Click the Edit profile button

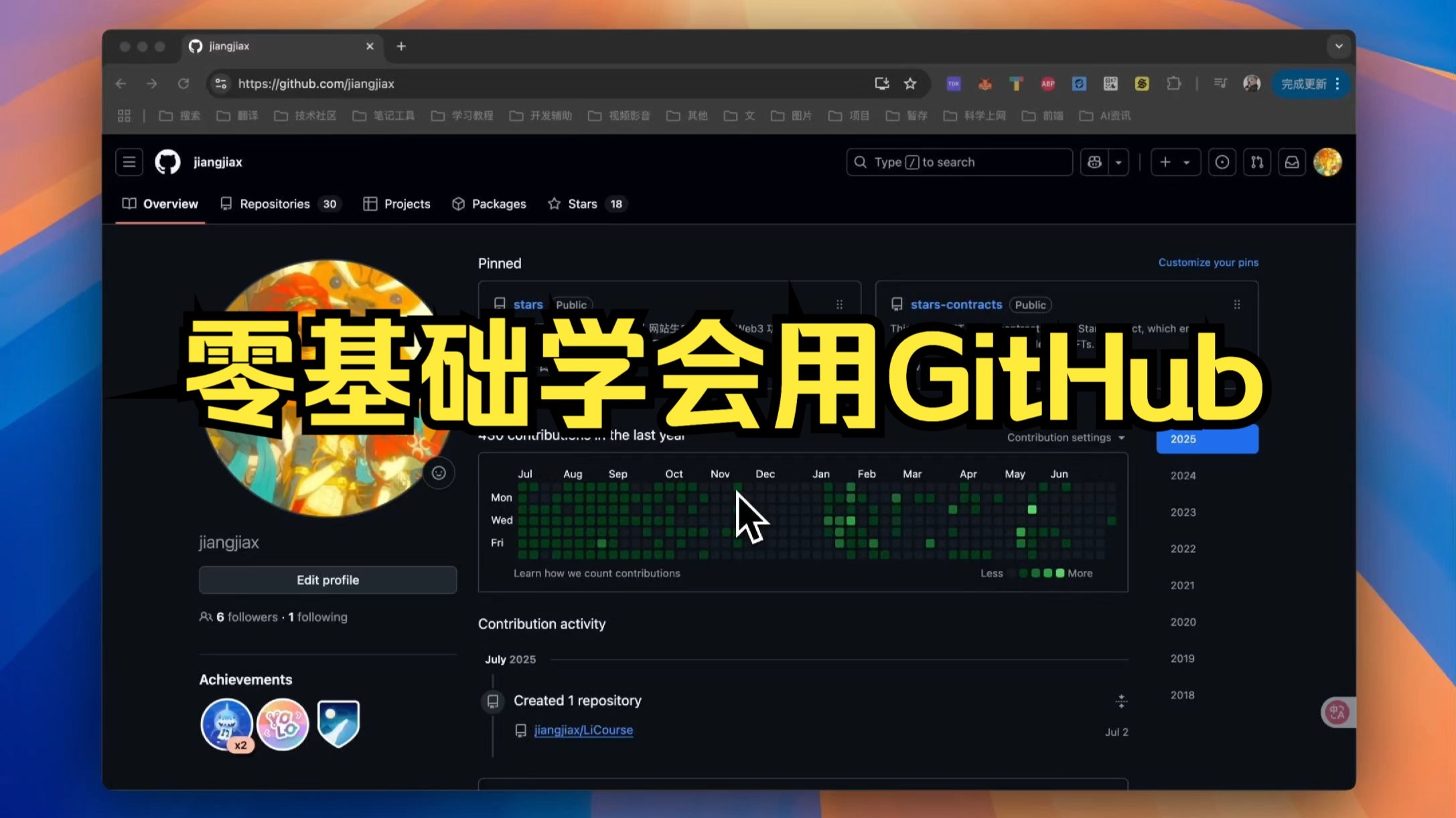[327, 580]
